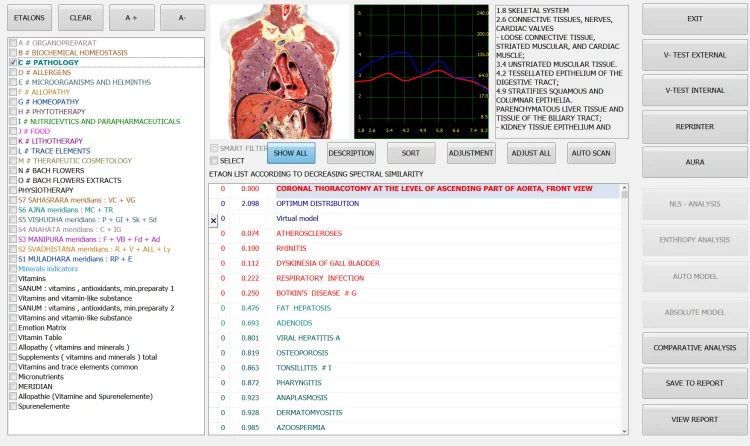
Task: Open COMPARATIVE ANALYSIS
Action: pos(694,347)
